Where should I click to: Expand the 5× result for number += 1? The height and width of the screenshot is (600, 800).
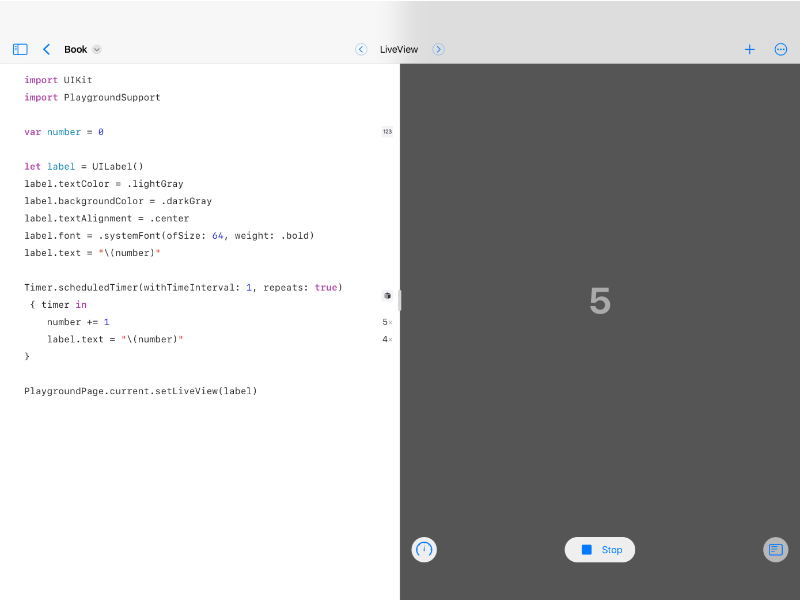(387, 322)
